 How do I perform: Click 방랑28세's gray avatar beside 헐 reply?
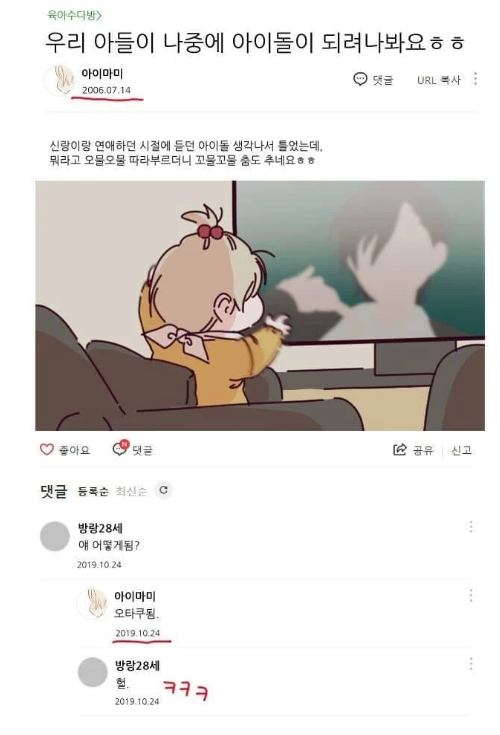point(92,672)
